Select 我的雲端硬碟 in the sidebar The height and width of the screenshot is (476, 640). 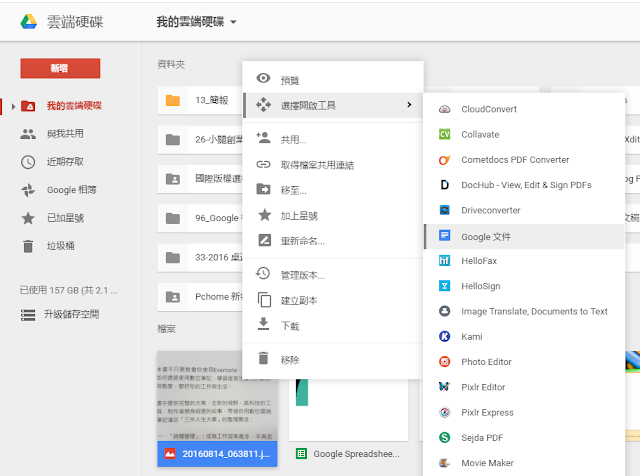click(74, 106)
